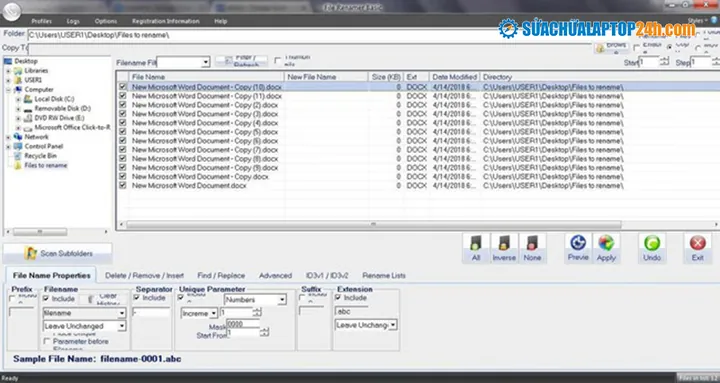Expand the Computer tree node
Viewport: 720px width, 383px height.
click(8, 90)
